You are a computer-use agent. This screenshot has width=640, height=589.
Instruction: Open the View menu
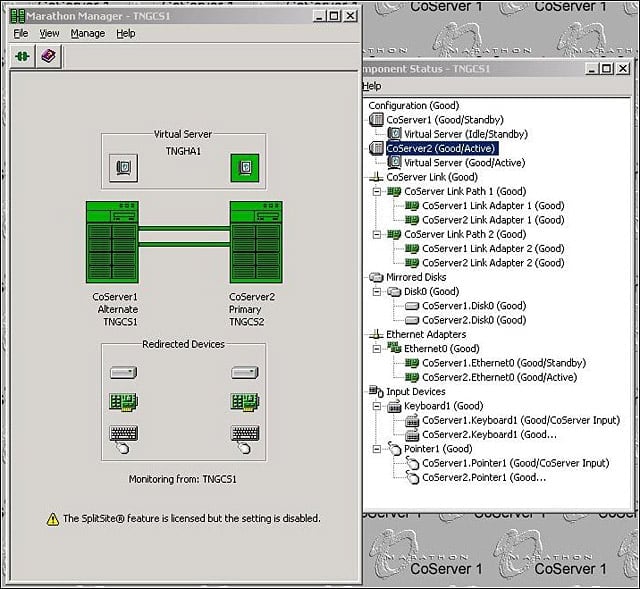coord(49,33)
